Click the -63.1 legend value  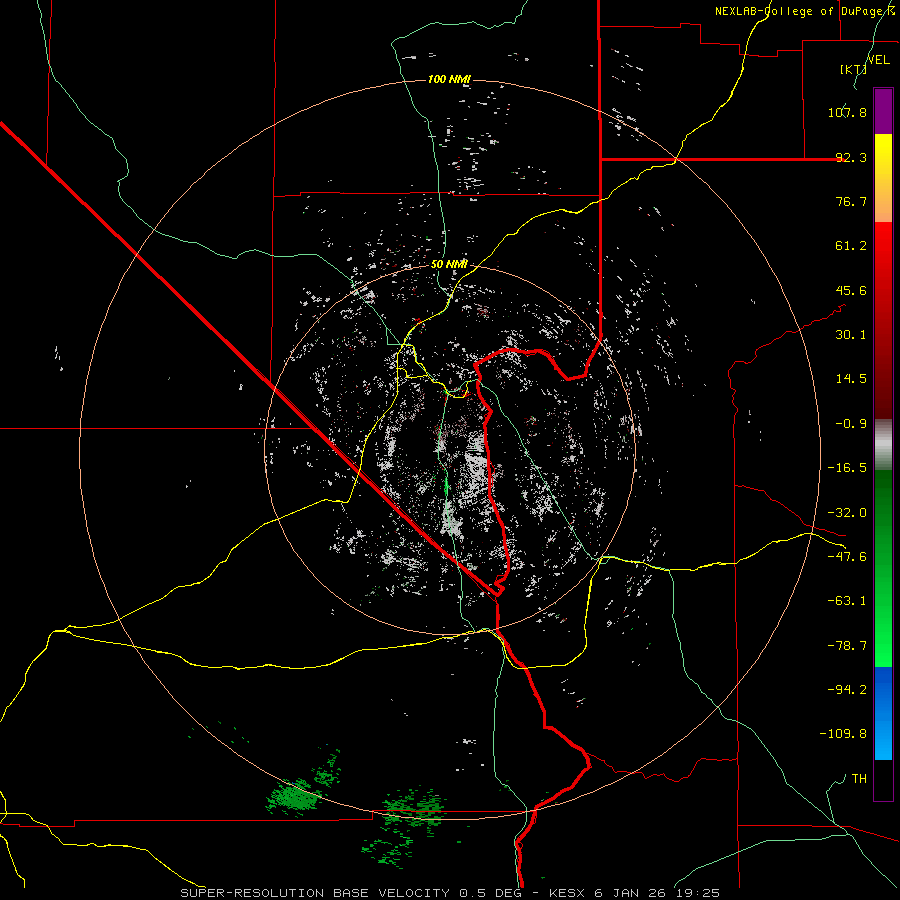pyautogui.click(x=847, y=601)
